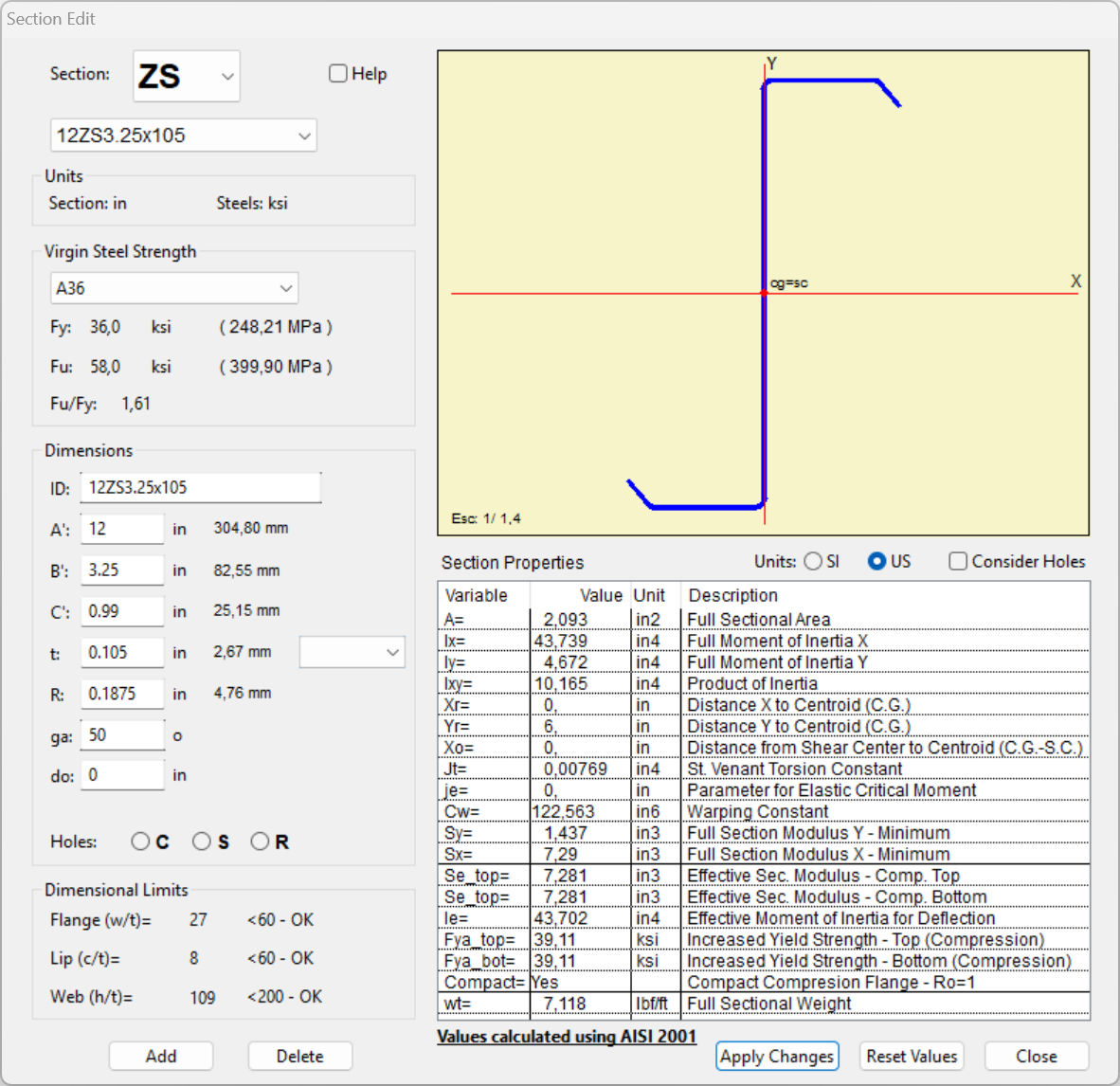Check the Consider Holes option

(x=958, y=561)
